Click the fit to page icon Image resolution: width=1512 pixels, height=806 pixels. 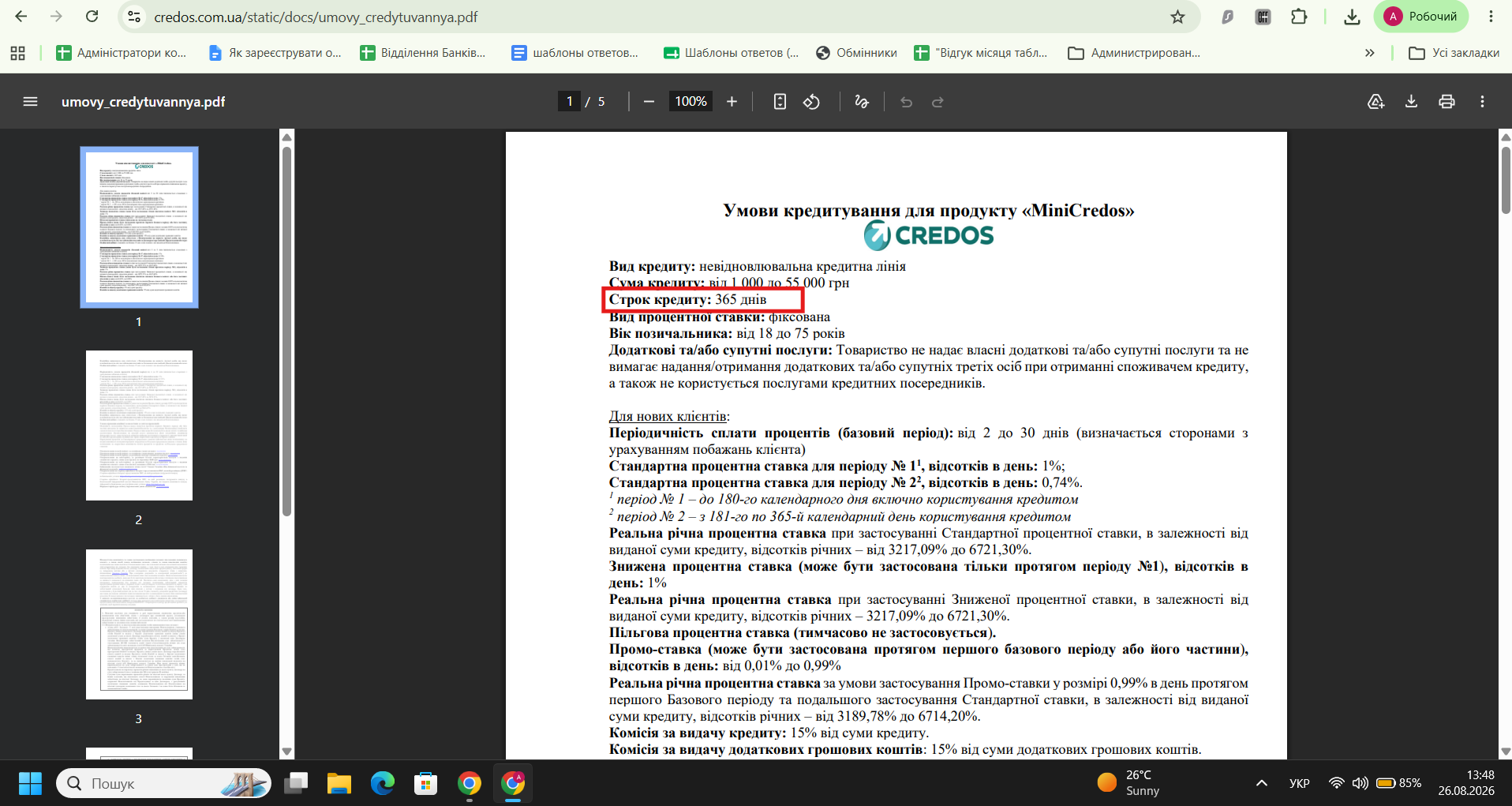point(780,102)
